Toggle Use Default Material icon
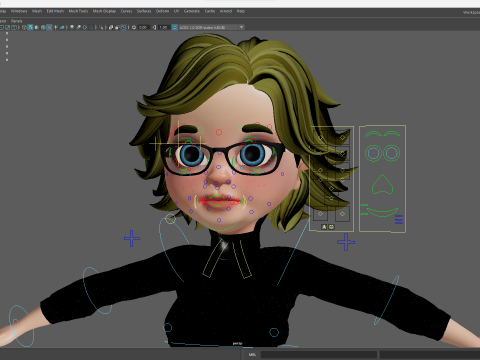Image resolution: width=480 pixels, height=360 pixels. point(37,27)
